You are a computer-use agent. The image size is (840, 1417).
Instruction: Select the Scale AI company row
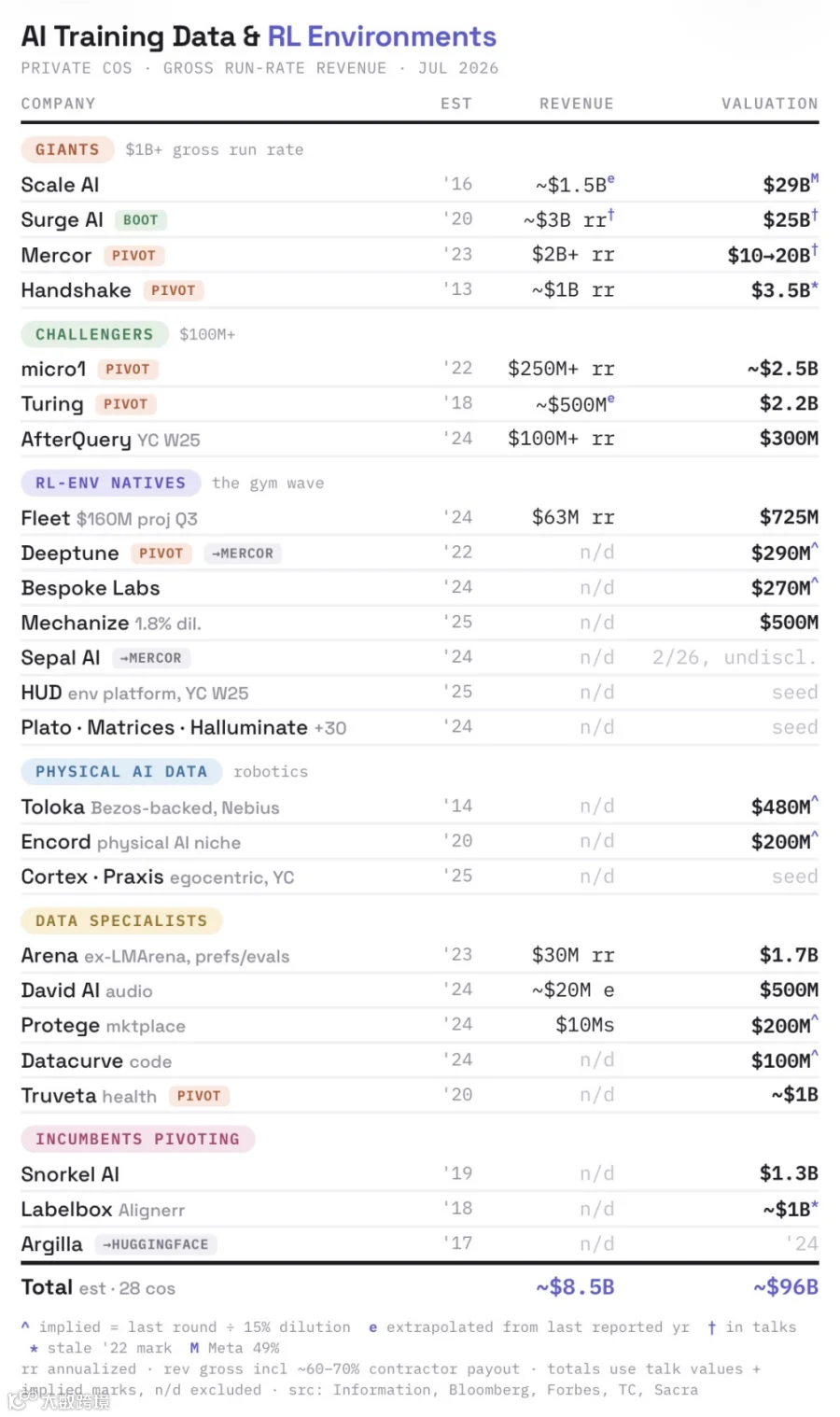pos(420,185)
